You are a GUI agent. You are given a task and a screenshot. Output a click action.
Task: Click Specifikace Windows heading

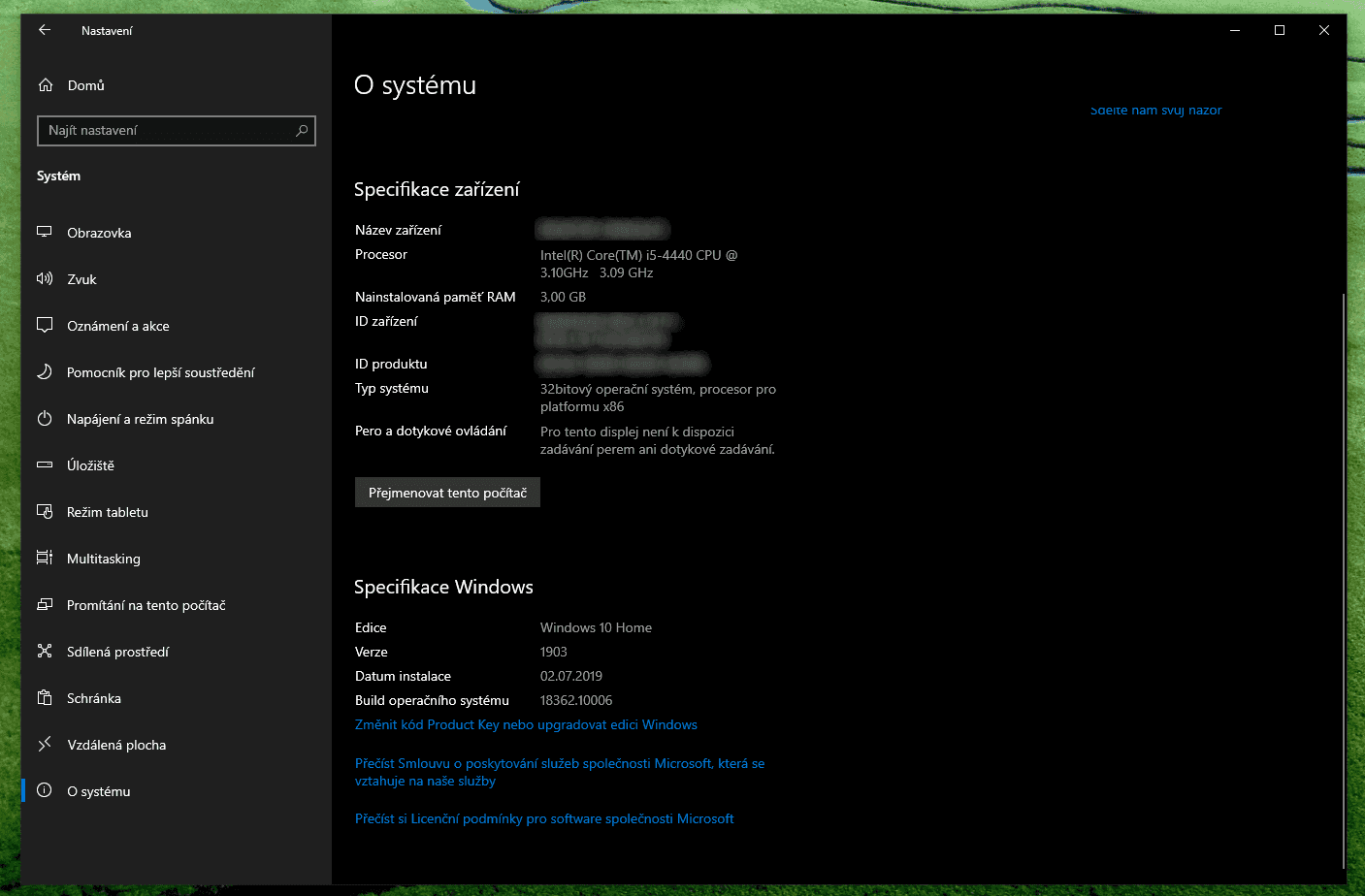coord(443,587)
